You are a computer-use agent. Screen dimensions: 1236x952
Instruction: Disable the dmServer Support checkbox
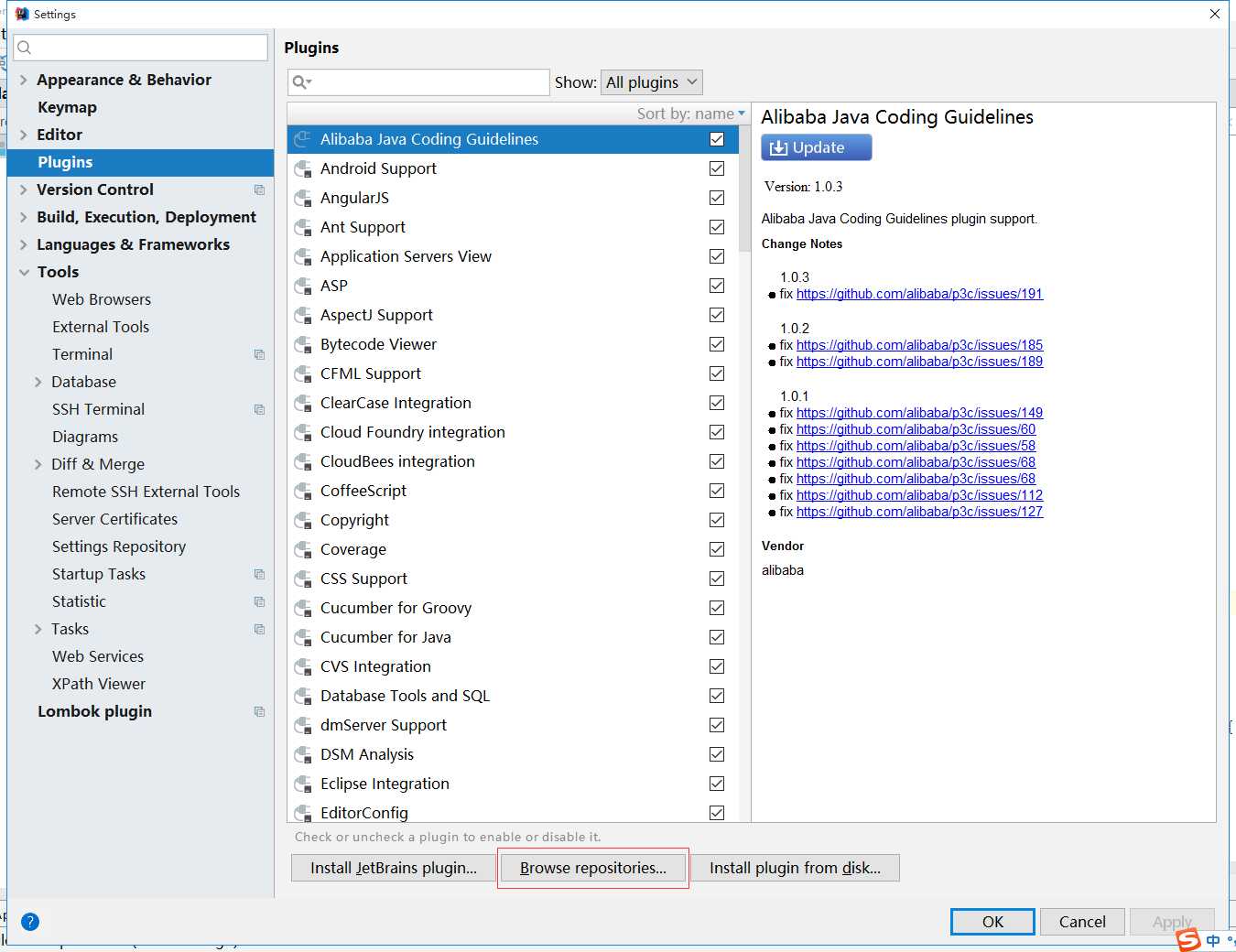coord(717,725)
